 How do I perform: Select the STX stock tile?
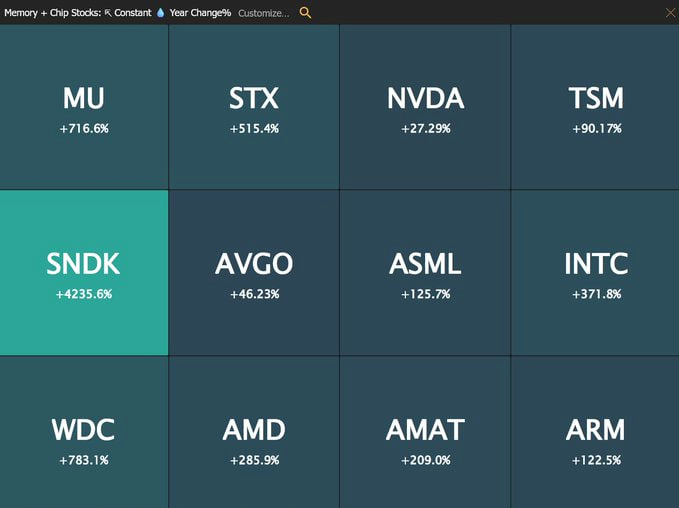254,107
